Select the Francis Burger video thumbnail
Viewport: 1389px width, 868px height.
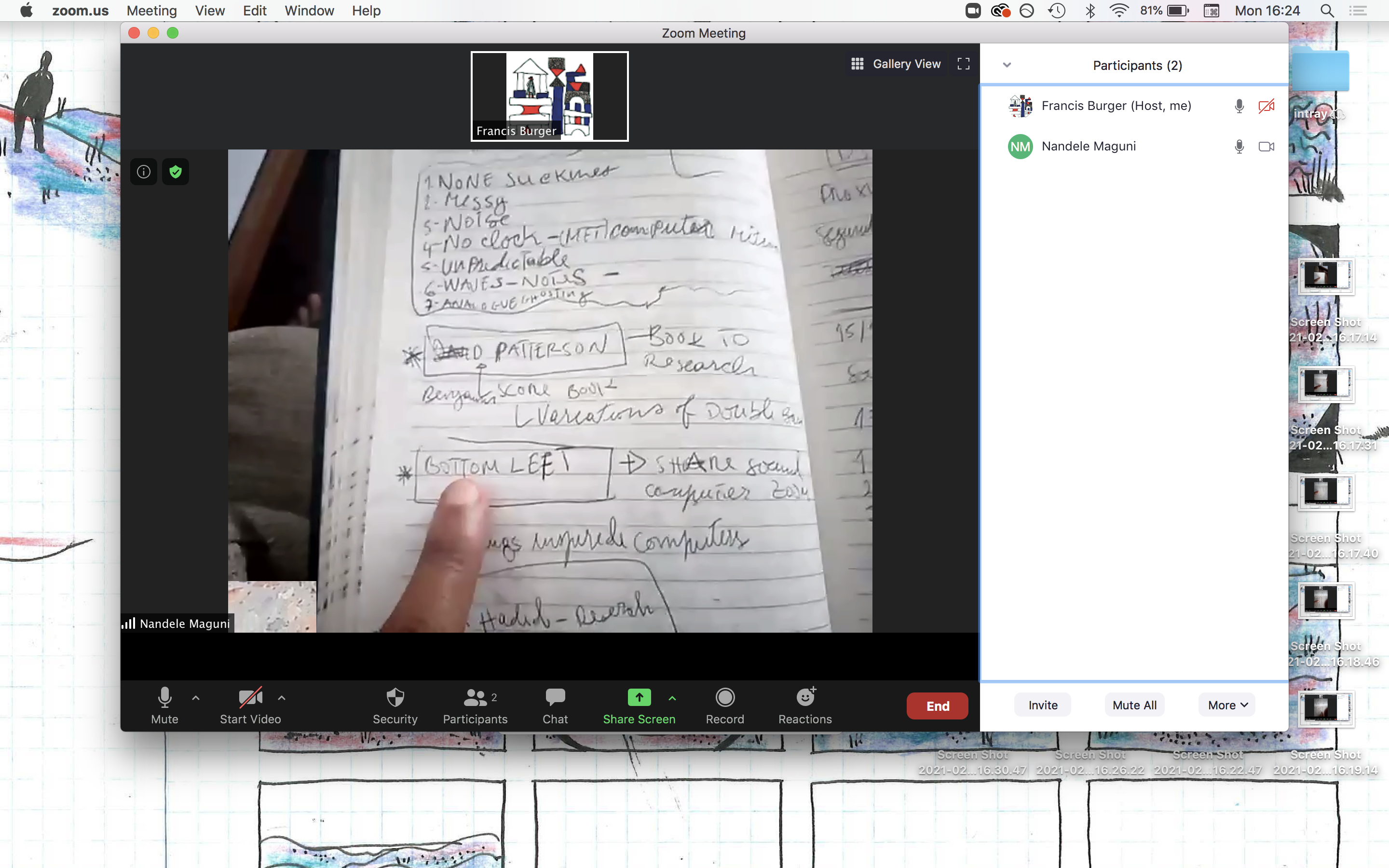coord(549,96)
